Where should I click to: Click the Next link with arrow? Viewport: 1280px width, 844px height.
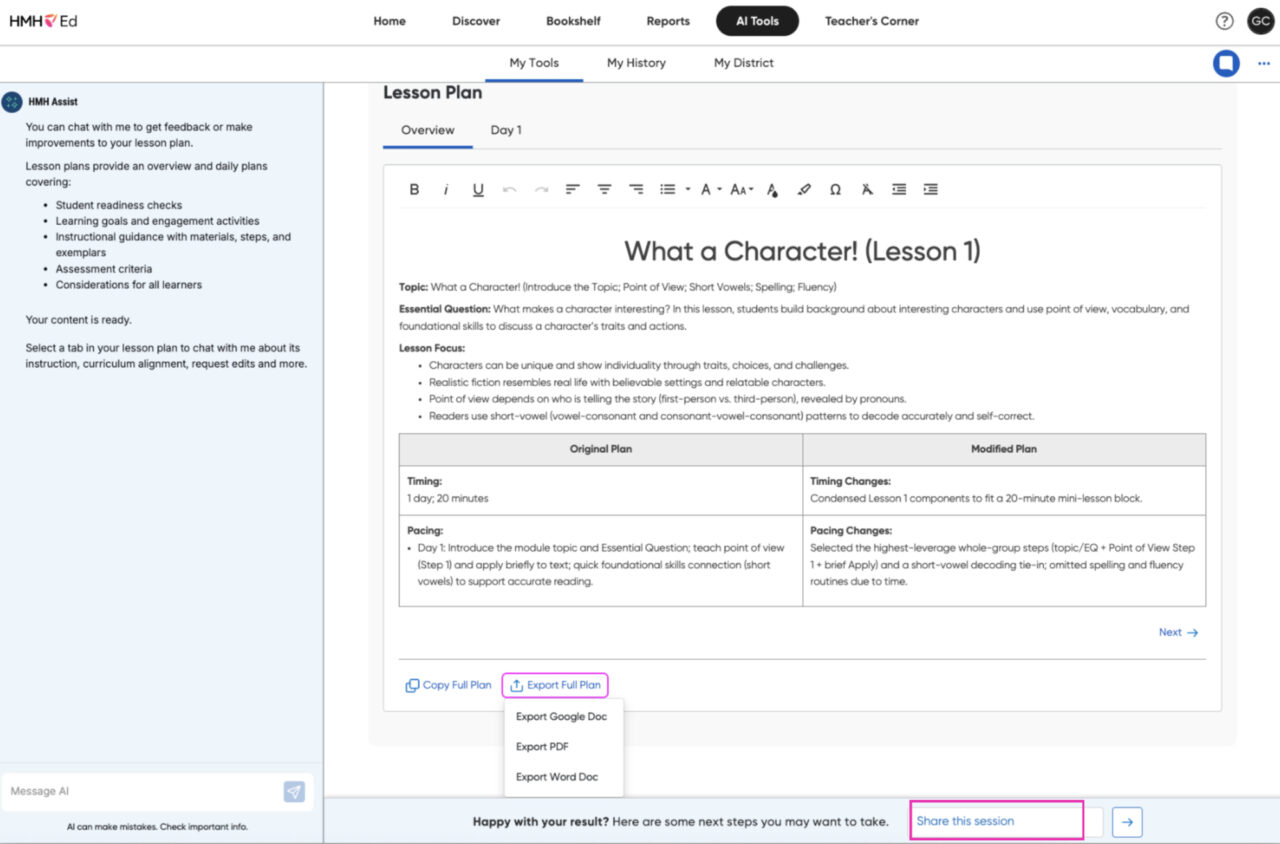tap(1178, 633)
